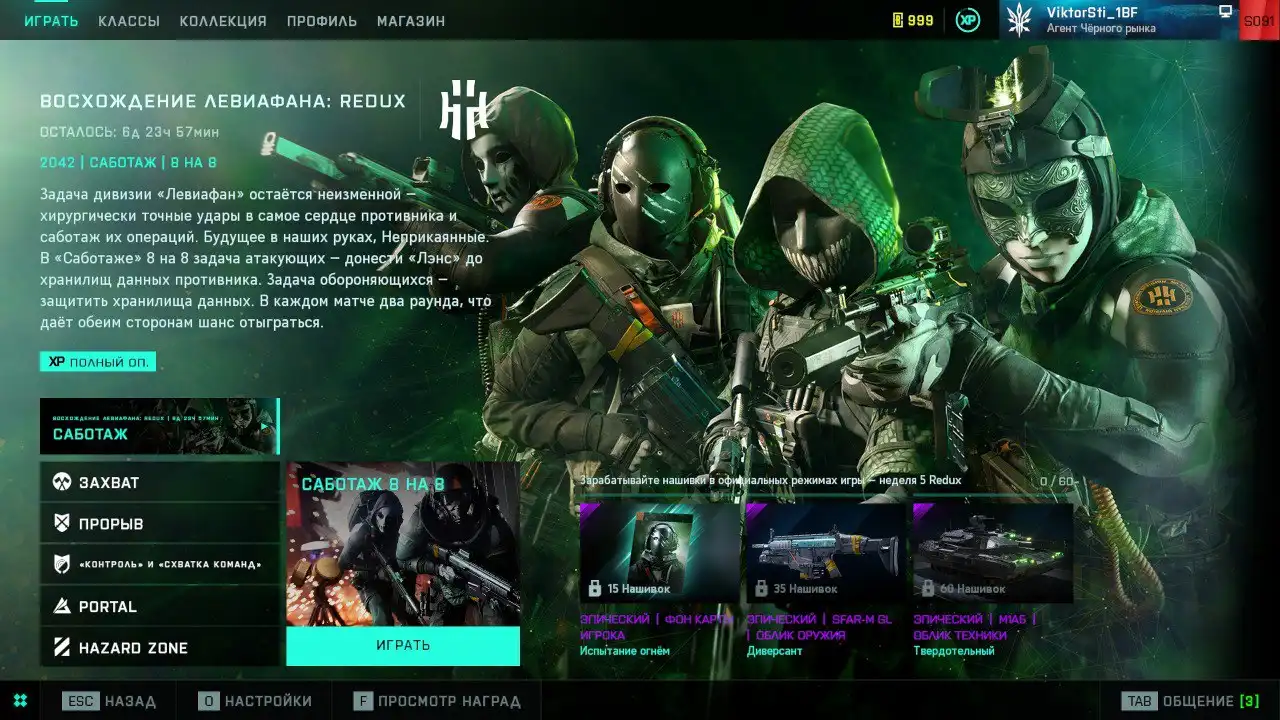Click the ESC key icon in bottom bar
This screenshot has height=720, width=1280.
[81, 701]
